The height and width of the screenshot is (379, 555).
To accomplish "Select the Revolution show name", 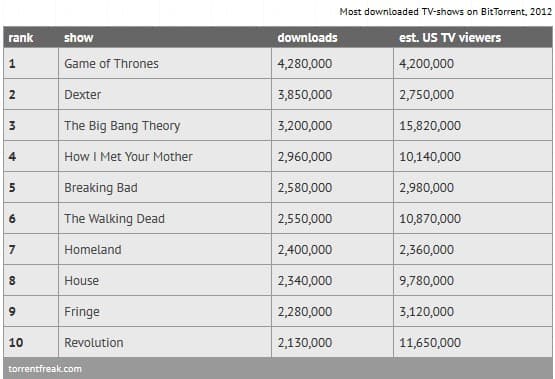I will [94, 343].
